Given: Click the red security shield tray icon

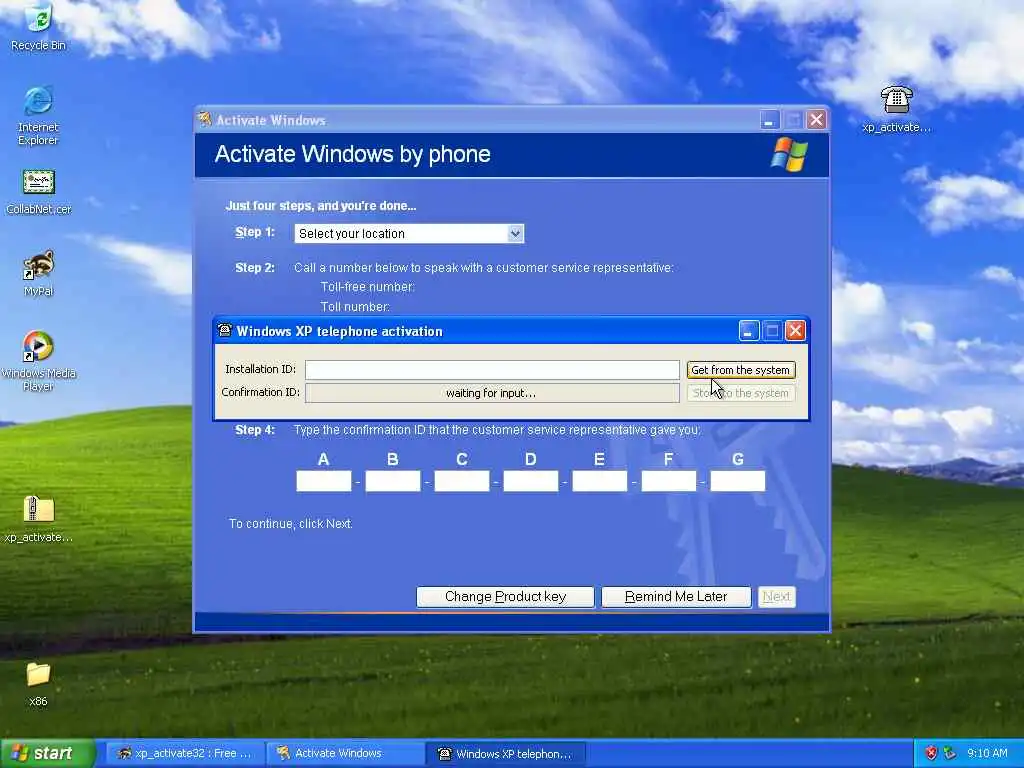Looking at the screenshot, I should pos(931,753).
